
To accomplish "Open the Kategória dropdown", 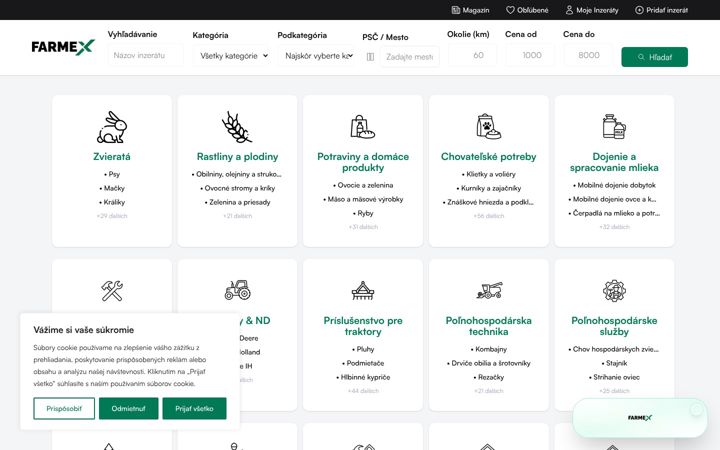I will (233, 56).
